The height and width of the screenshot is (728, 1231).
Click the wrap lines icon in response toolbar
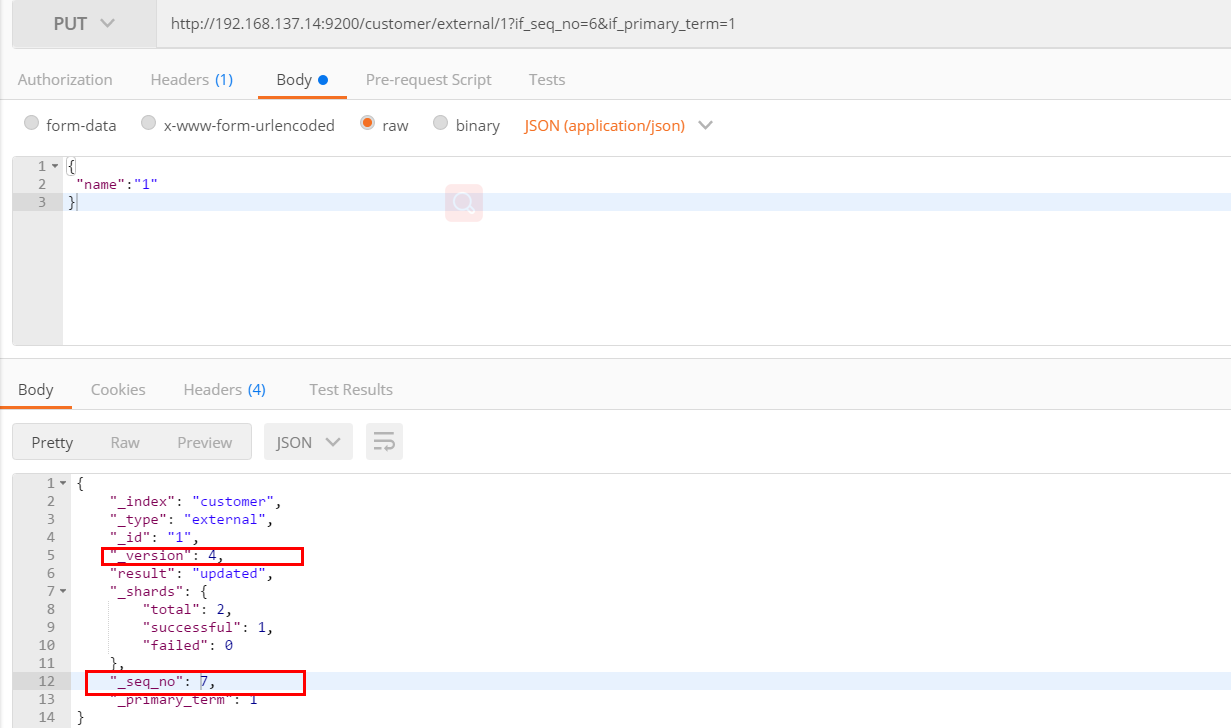384,442
